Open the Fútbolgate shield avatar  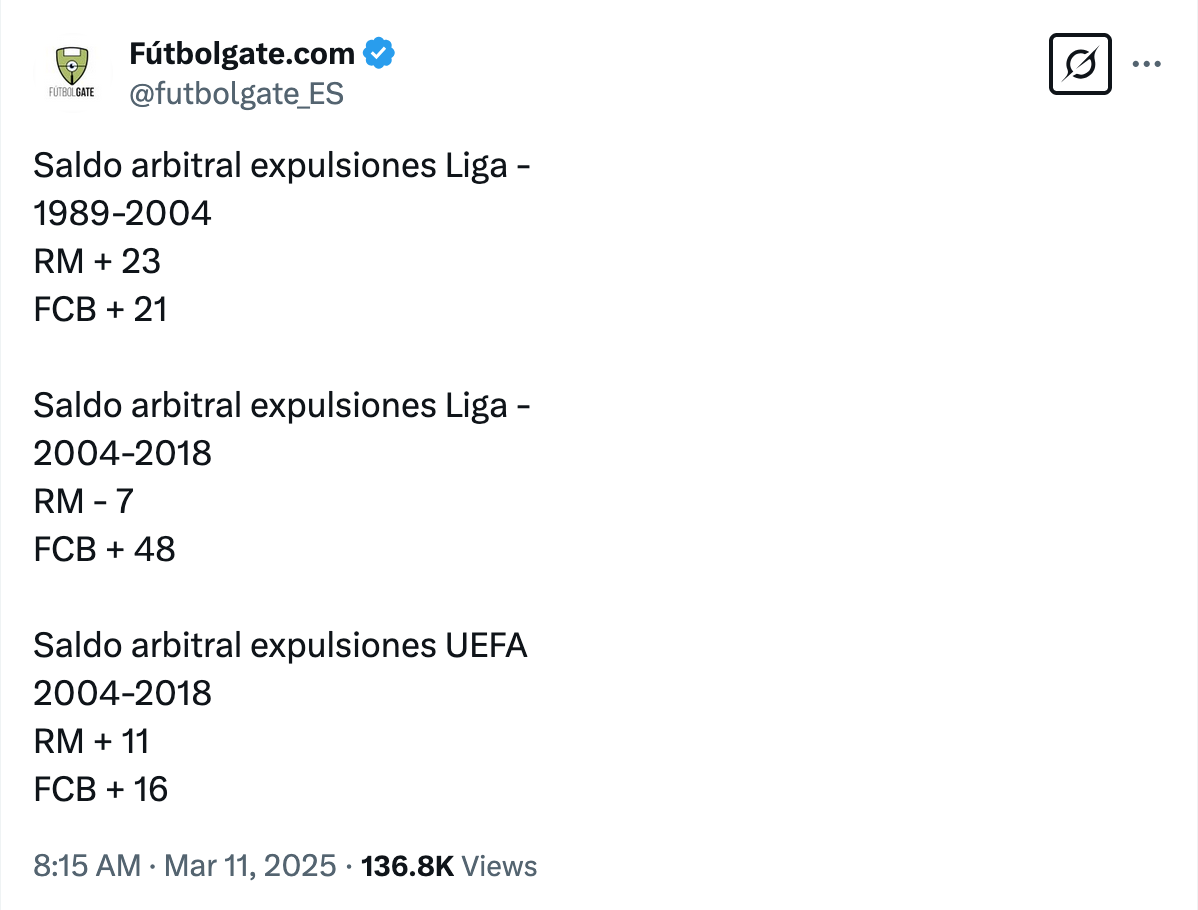click(73, 73)
